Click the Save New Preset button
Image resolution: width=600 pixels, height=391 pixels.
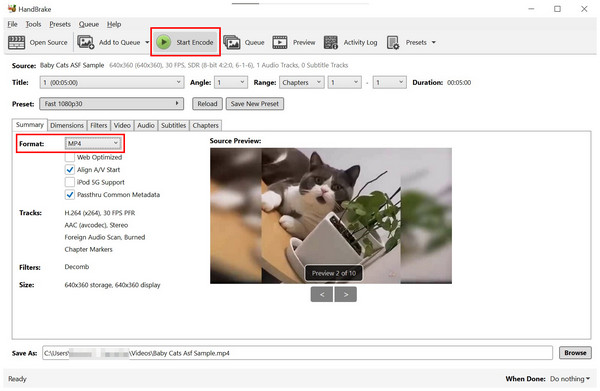pos(255,104)
